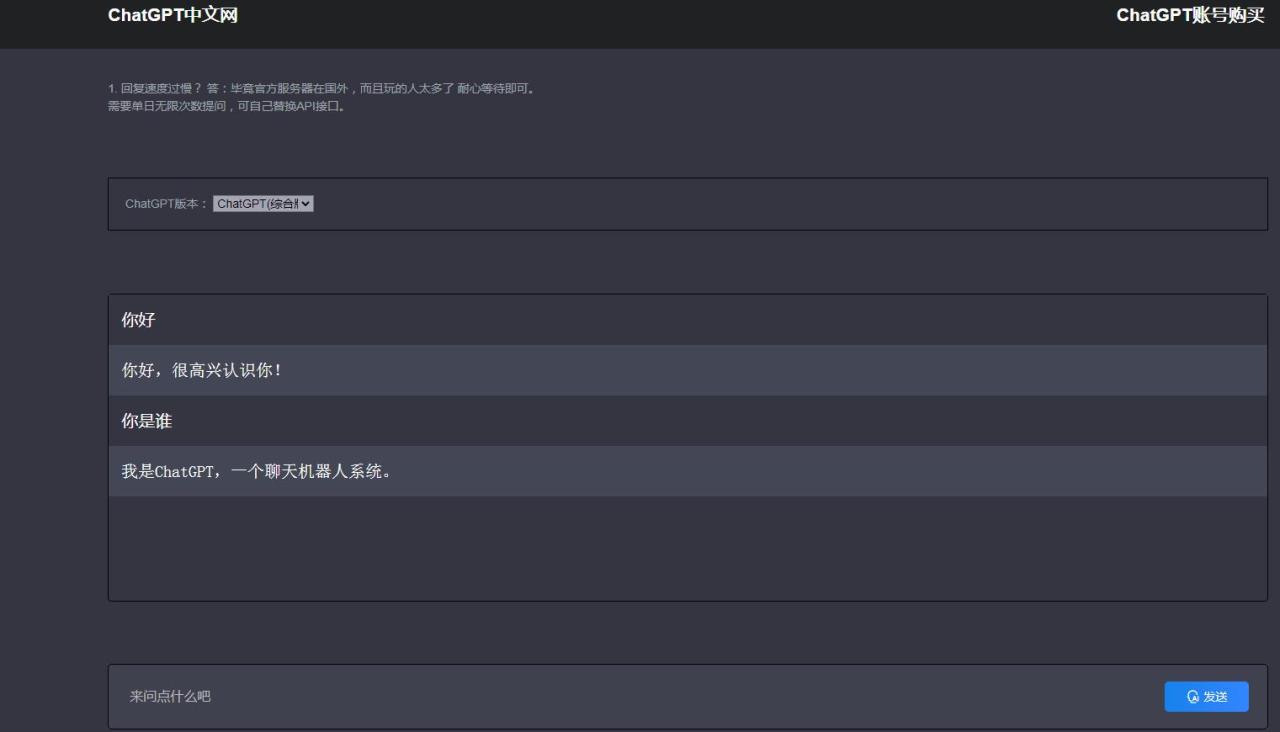
Task: Click the chevron arrow of version selector
Action: tap(306, 204)
